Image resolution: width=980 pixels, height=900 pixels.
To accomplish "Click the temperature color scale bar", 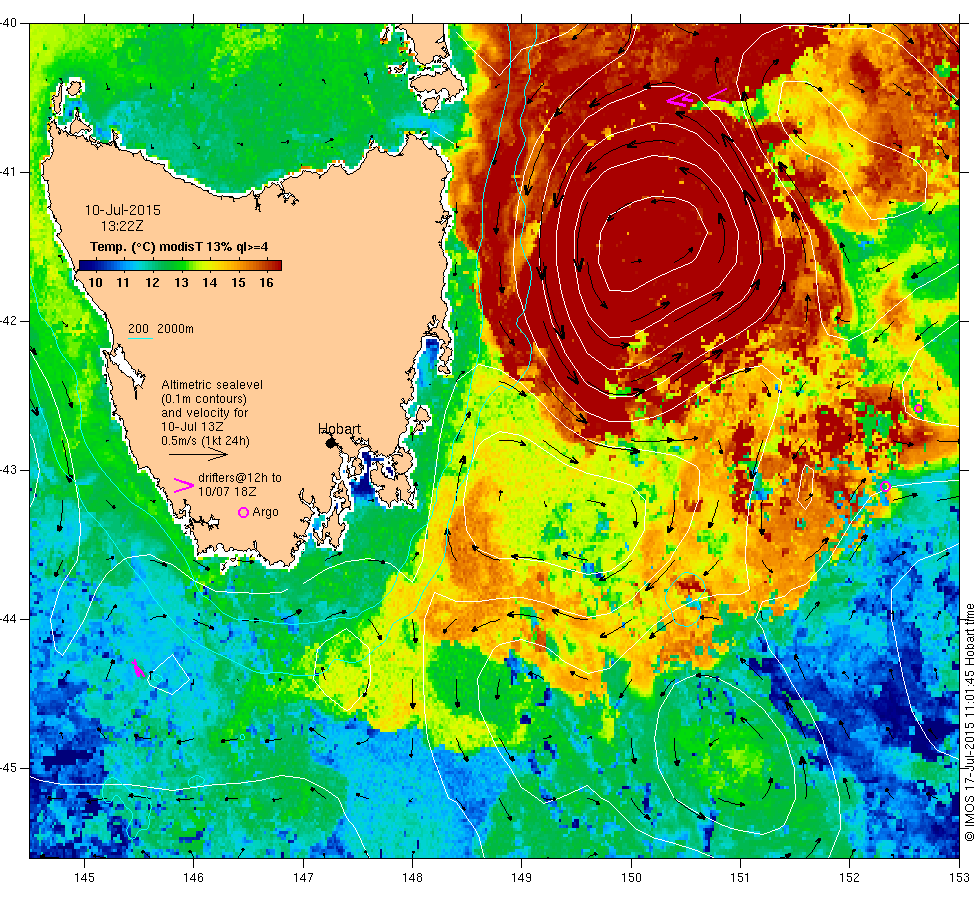I will 180,265.
